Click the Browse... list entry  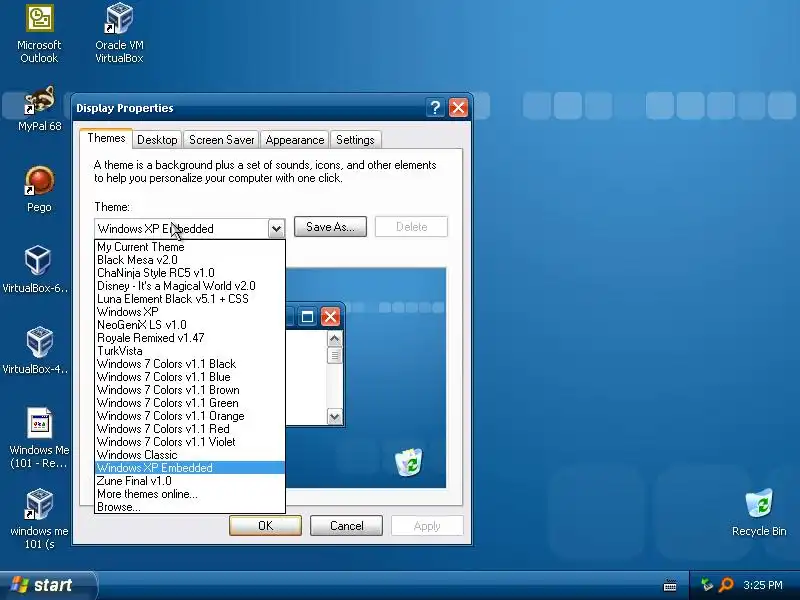click(x=190, y=507)
